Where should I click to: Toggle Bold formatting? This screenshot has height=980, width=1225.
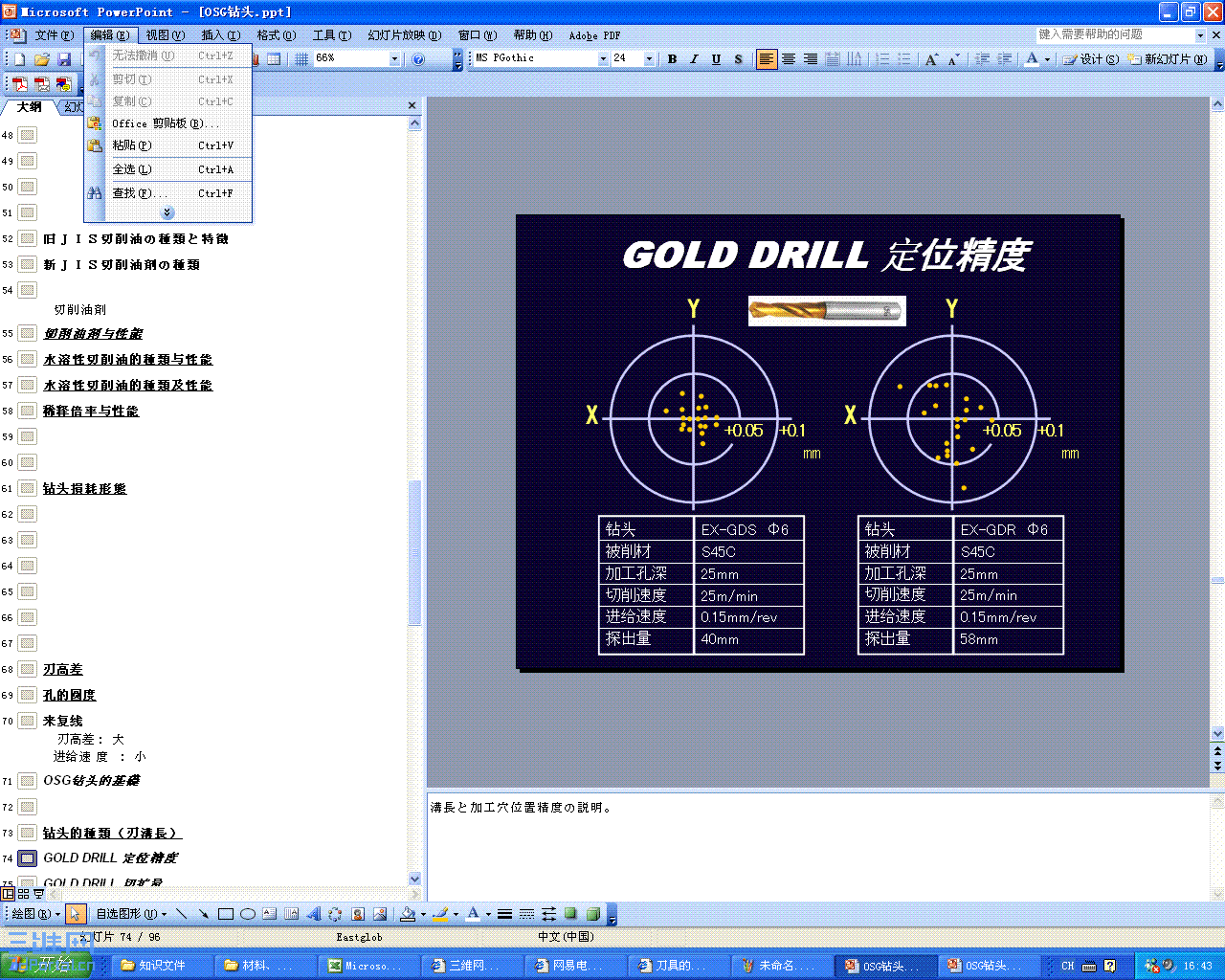click(672, 59)
